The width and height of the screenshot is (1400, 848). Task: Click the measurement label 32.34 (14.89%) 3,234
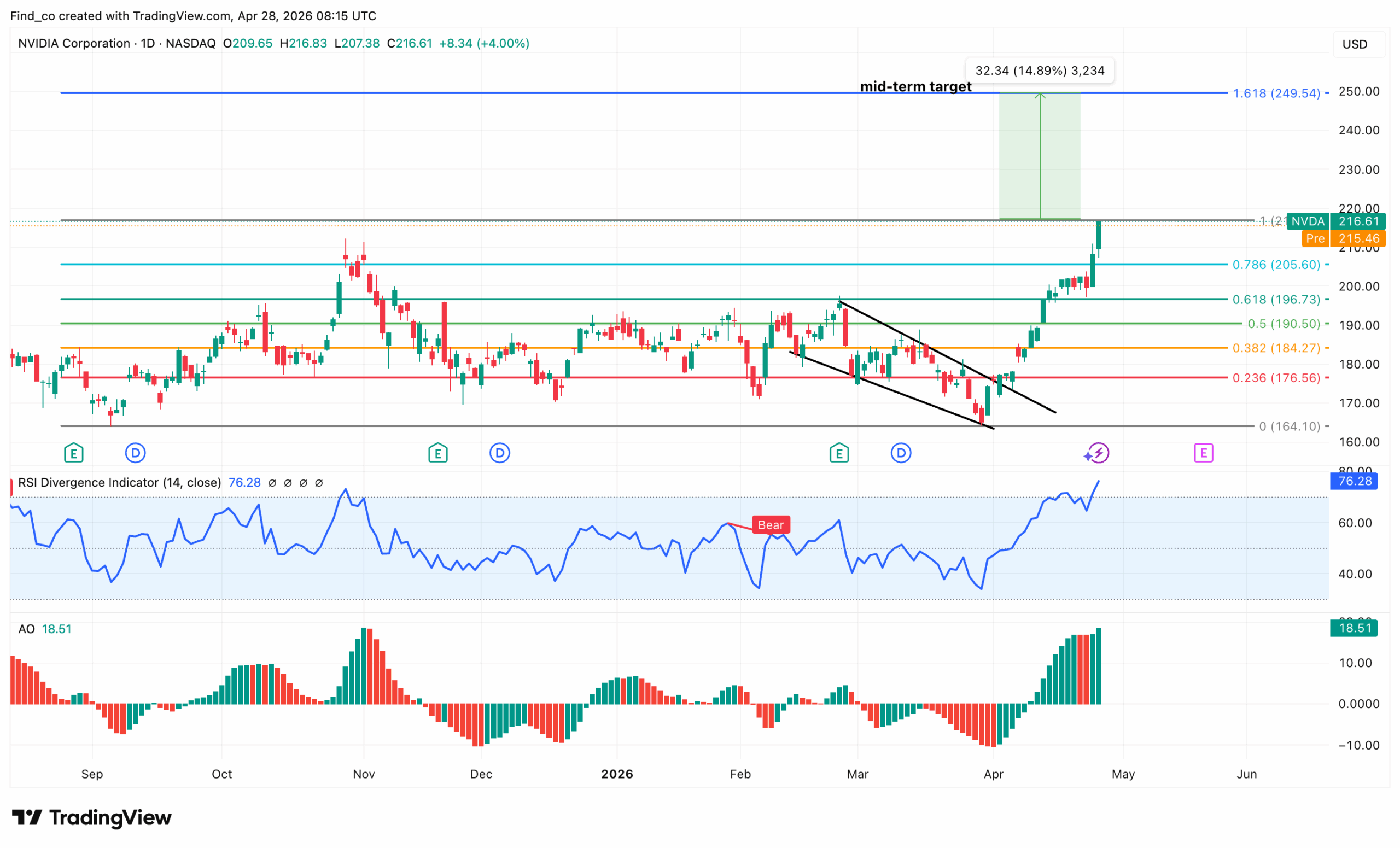click(1040, 71)
